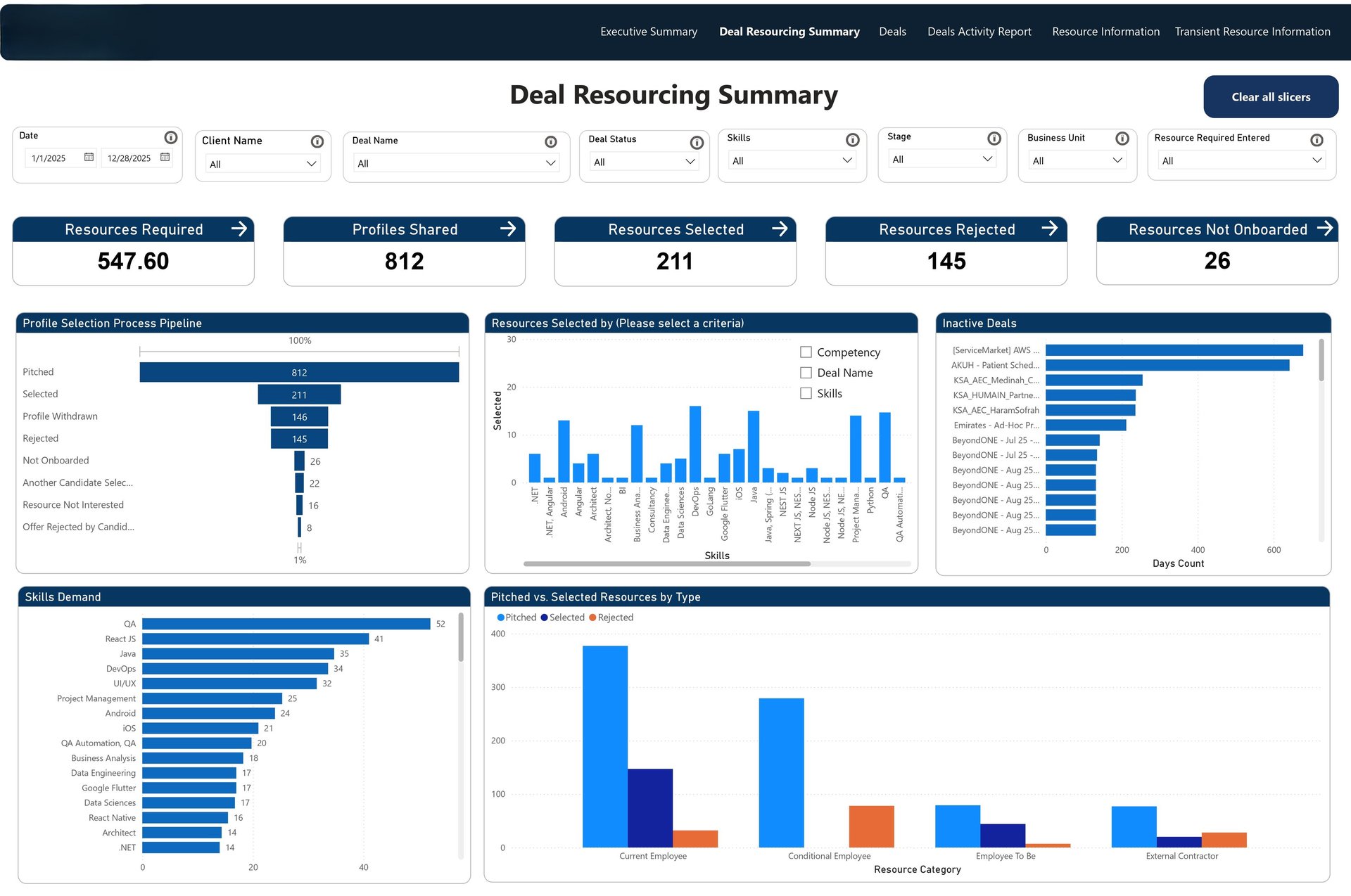The height and width of the screenshot is (896, 1351).
Task: Check the Deal Name criteria checkbox
Action: (x=806, y=373)
